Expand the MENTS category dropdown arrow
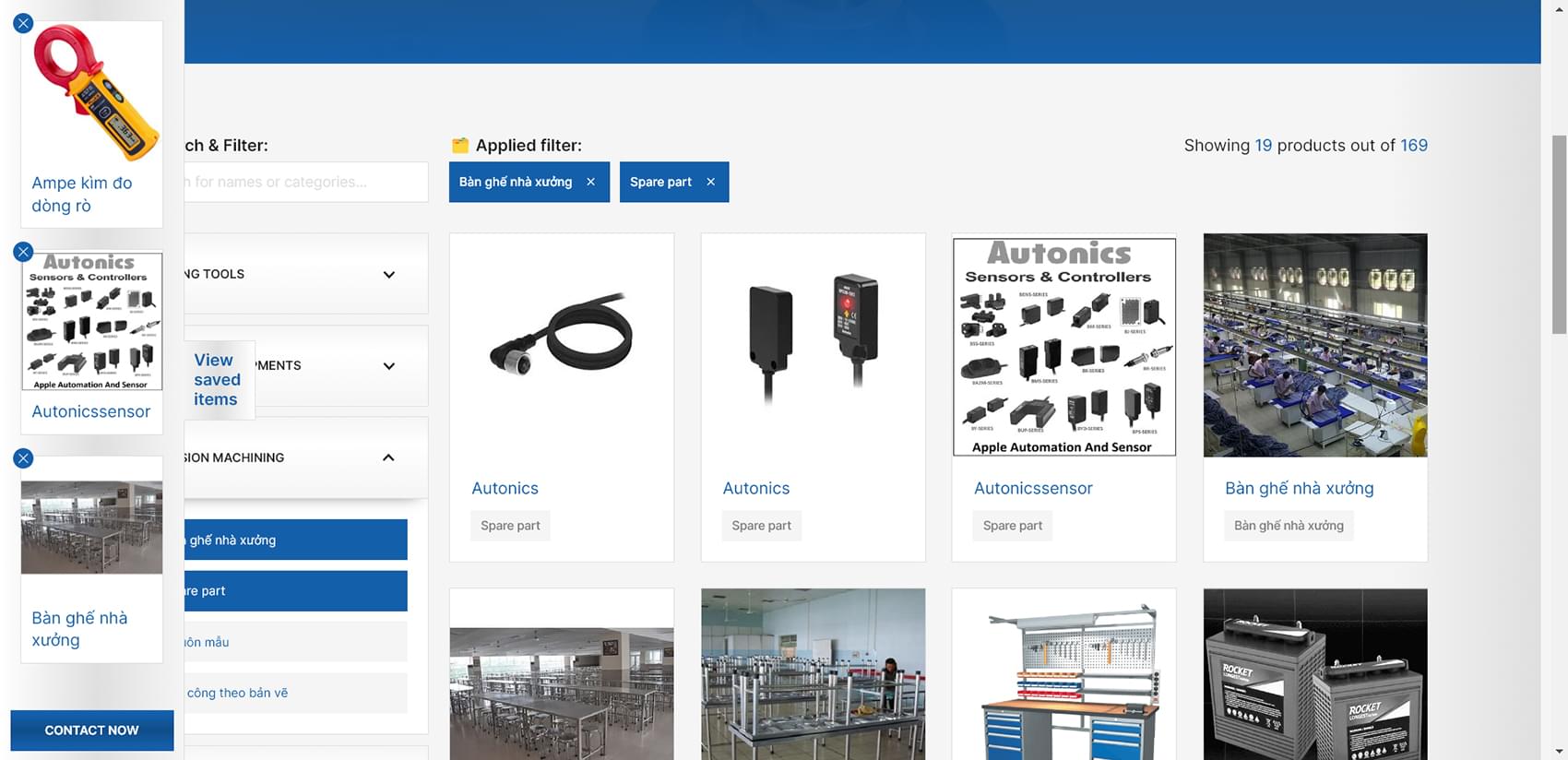1568x760 pixels. pos(389,366)
